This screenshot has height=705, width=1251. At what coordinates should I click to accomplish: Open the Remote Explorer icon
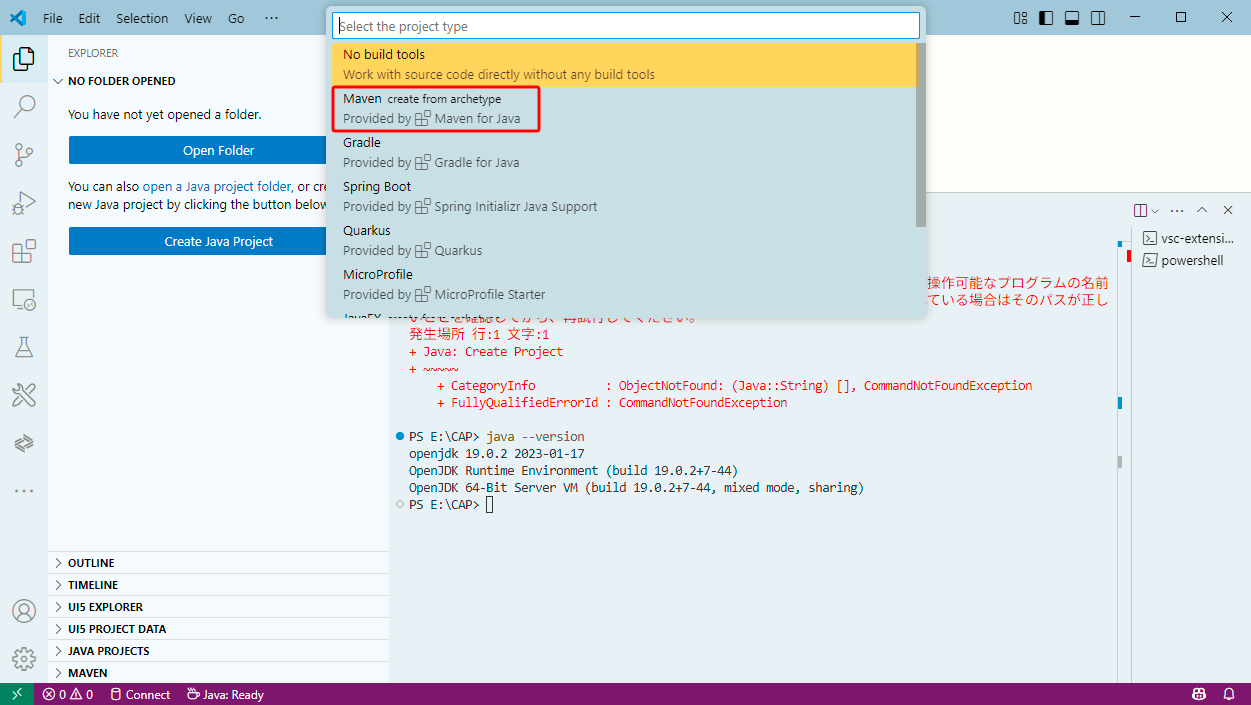24,298
